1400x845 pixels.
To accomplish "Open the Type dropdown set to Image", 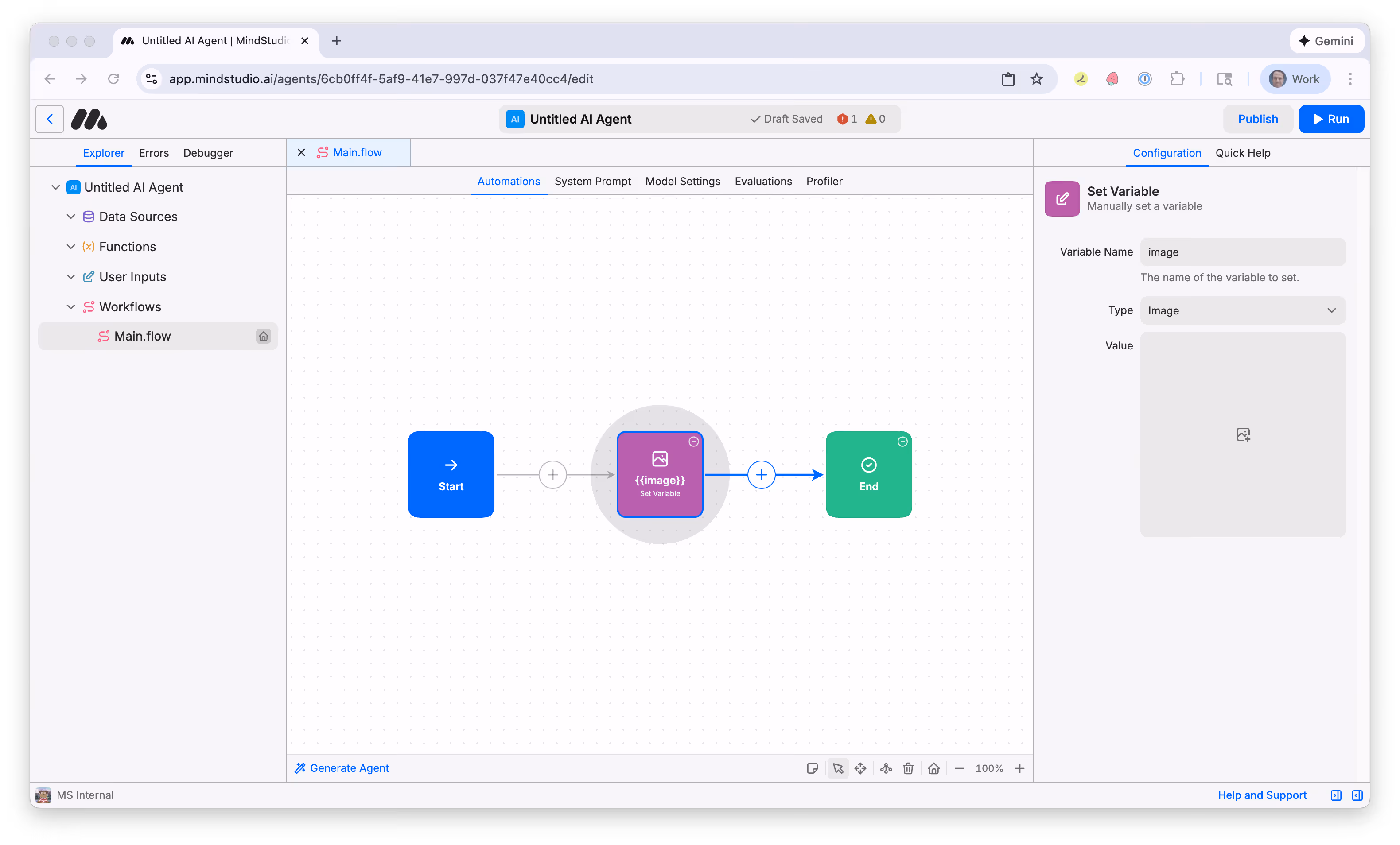I will (1242, 310).
